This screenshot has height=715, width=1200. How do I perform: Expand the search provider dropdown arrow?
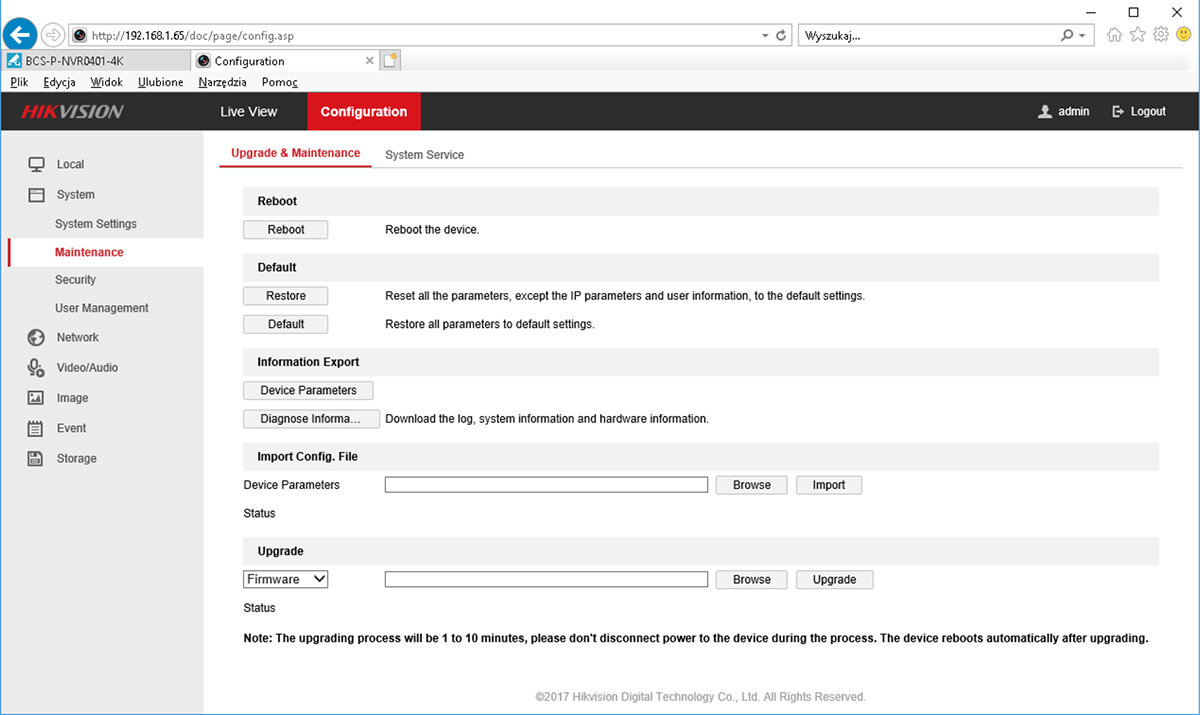1083,35
